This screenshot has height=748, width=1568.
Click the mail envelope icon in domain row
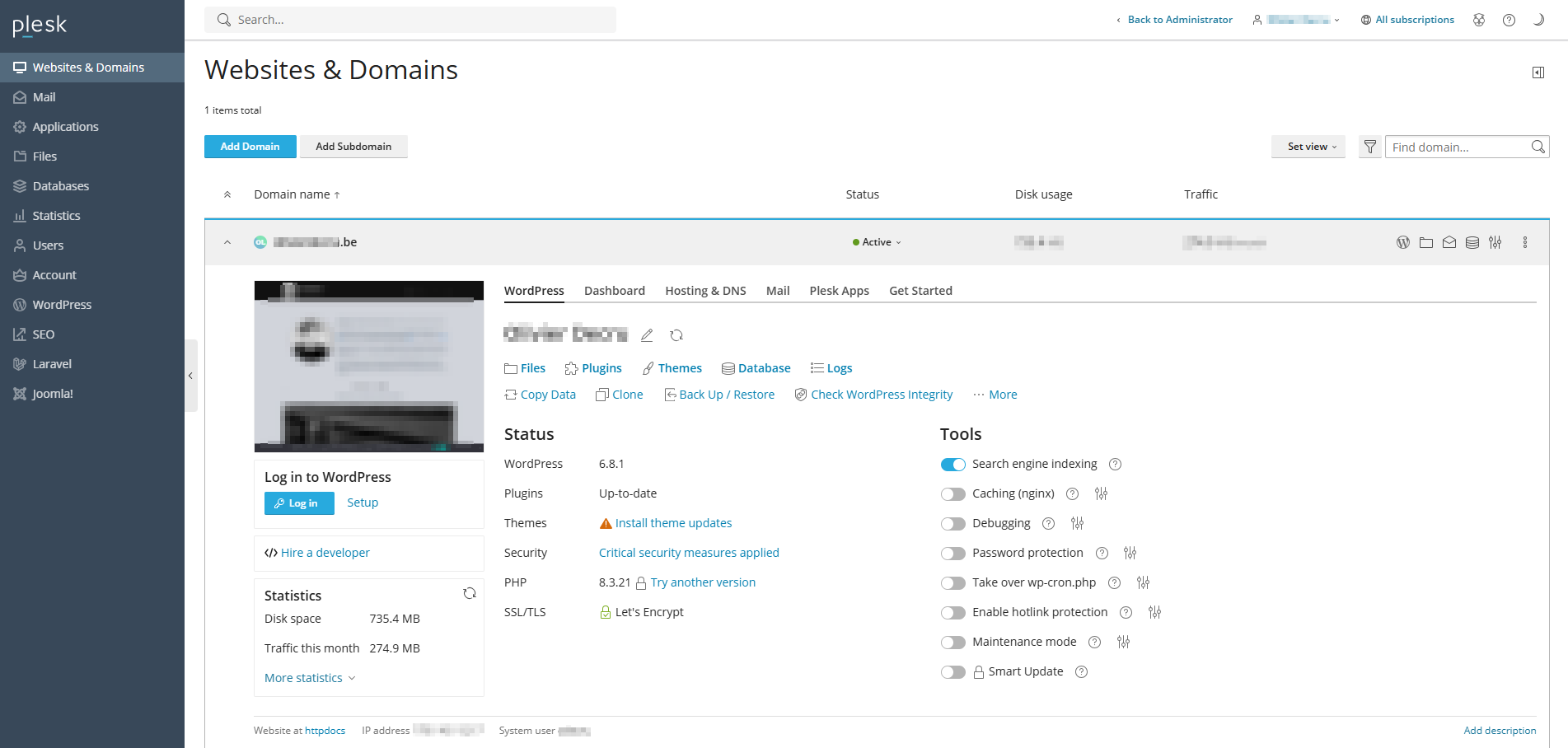pos(1449,242)
